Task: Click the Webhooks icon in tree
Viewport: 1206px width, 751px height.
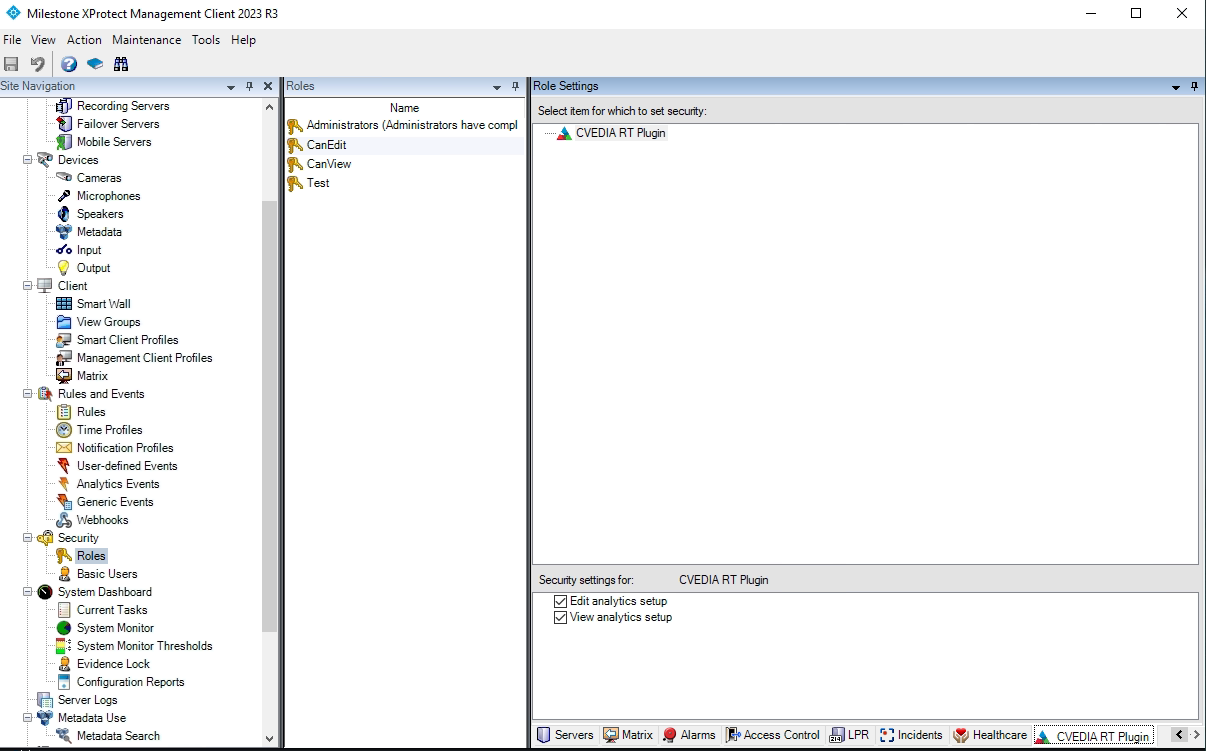Action: (x=64, y=520)
